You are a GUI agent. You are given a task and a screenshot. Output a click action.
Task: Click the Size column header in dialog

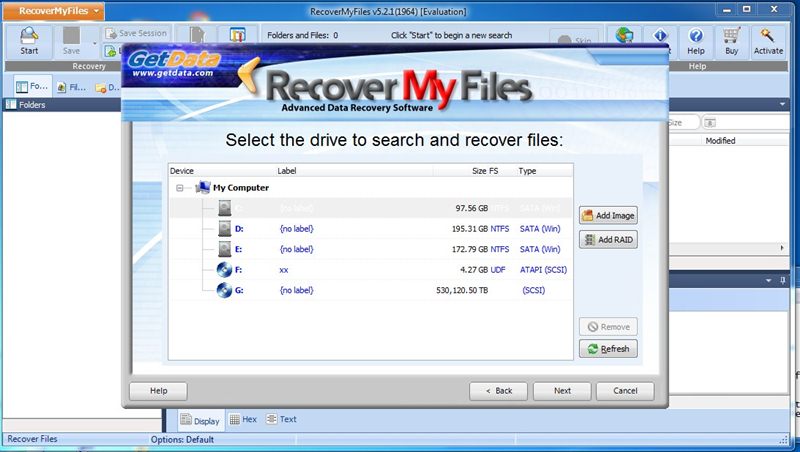click(479, 170)
